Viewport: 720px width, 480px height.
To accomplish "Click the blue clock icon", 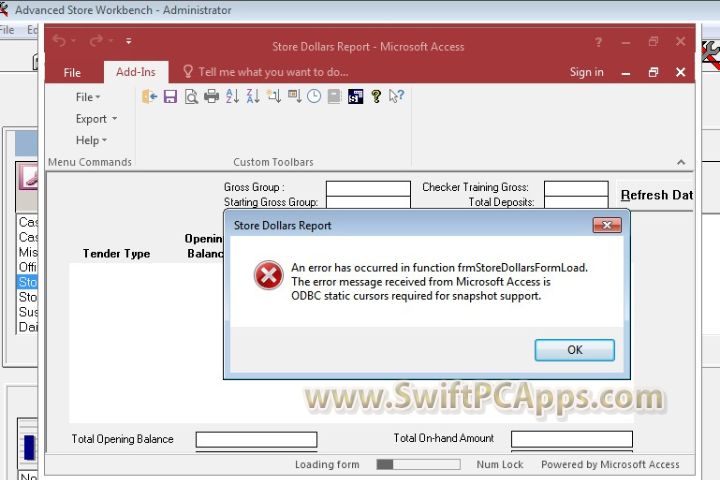I will coord(314,96).
